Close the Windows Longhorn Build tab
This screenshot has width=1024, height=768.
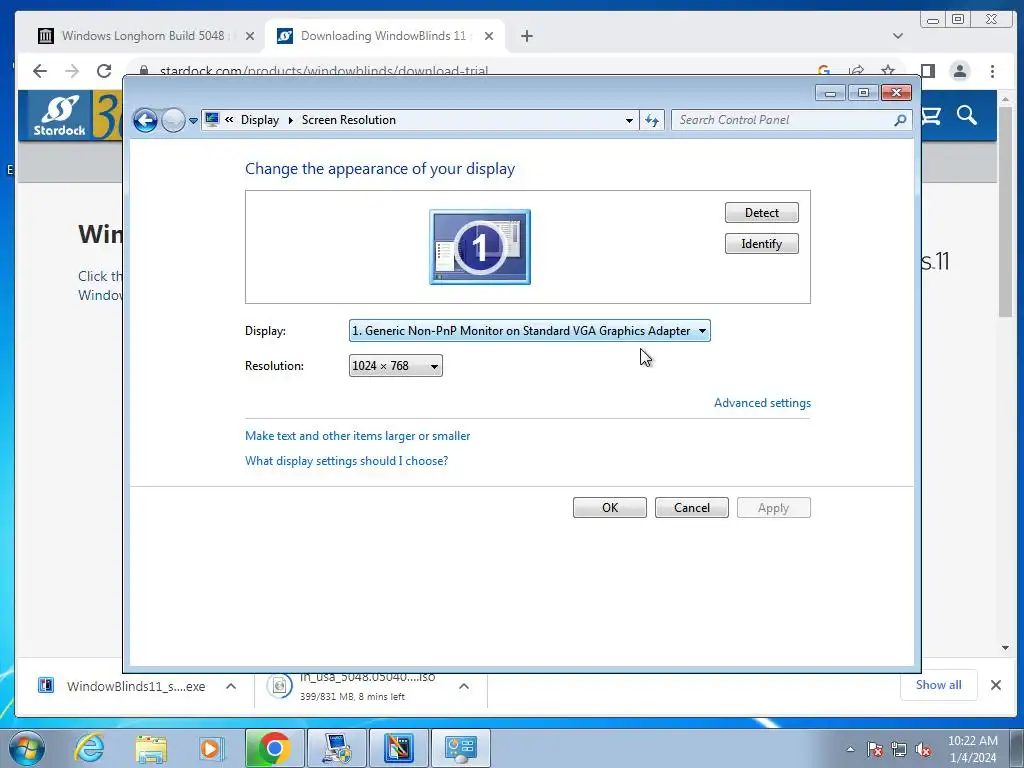click(x=249, y=37)
